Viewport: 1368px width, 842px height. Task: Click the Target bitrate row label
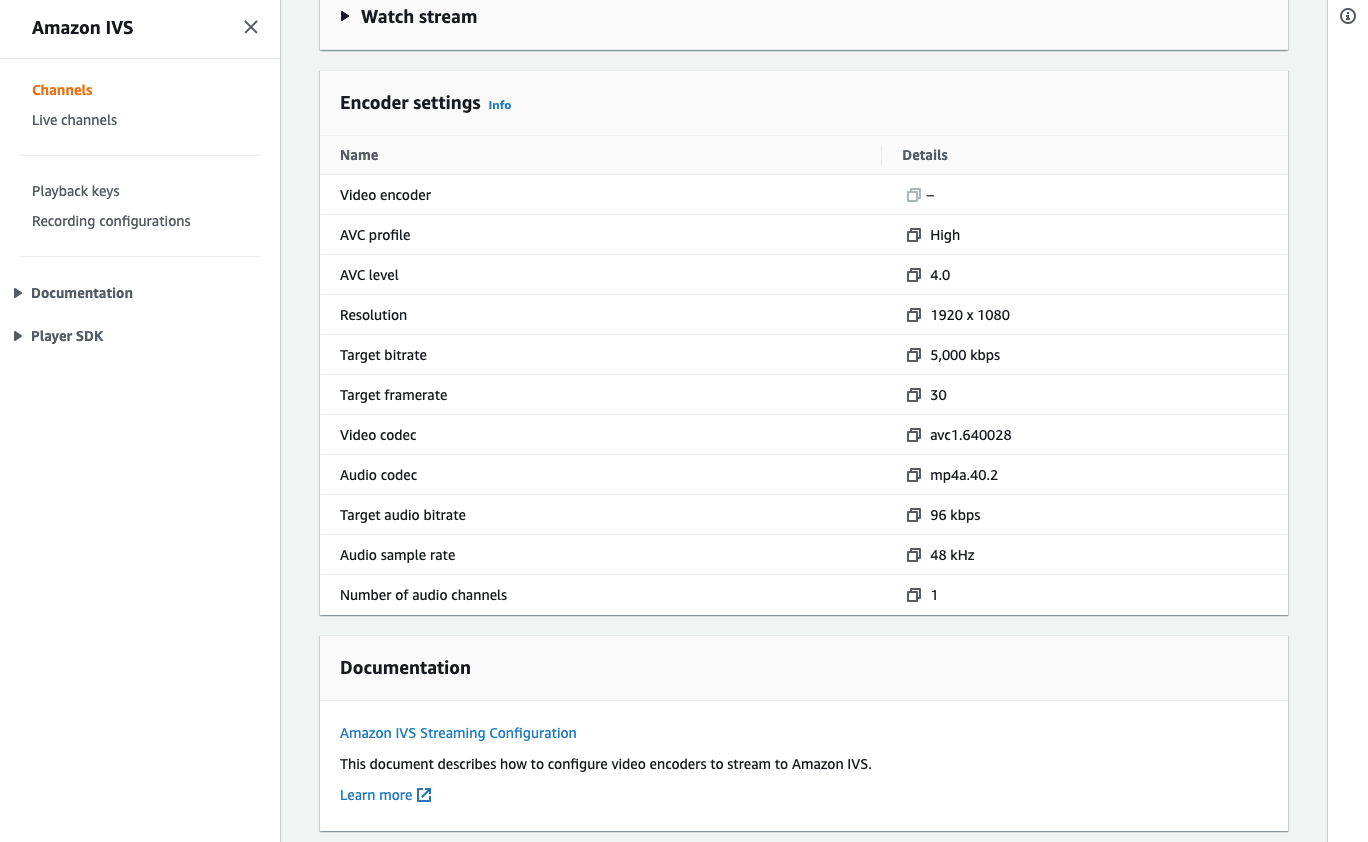[x=383, y=355]
